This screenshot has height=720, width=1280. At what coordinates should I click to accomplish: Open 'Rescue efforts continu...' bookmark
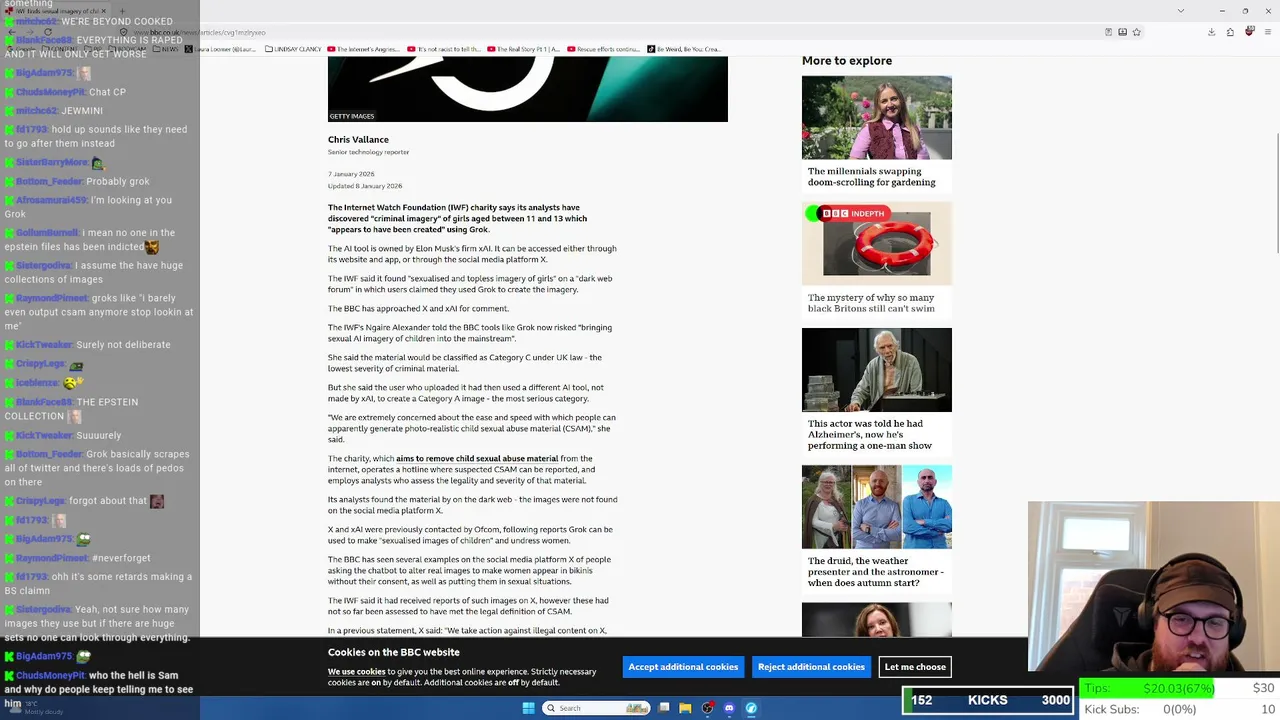(603, 49)
